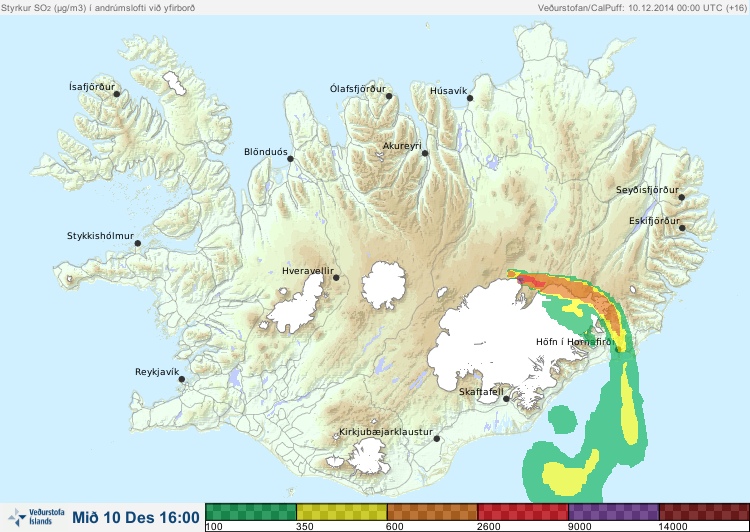Click the 'Ólafsfjörður' label
The height and width of the screenshot is (532, 750).
(358, 89)
